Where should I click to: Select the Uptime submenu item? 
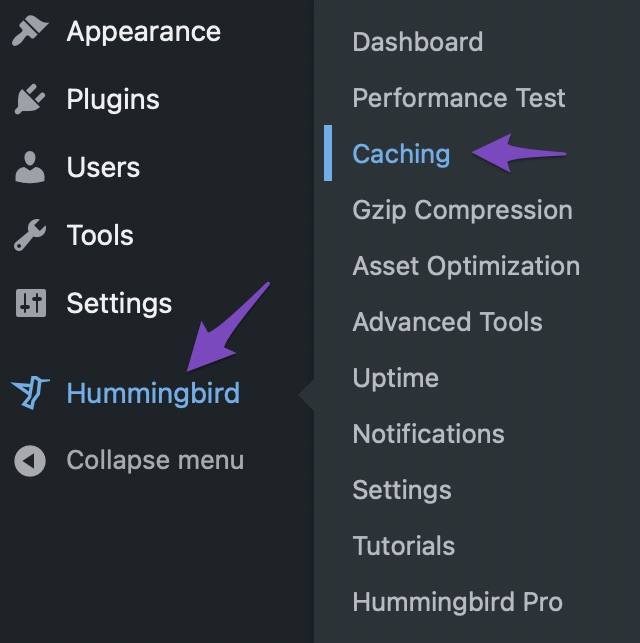(396, 378)
